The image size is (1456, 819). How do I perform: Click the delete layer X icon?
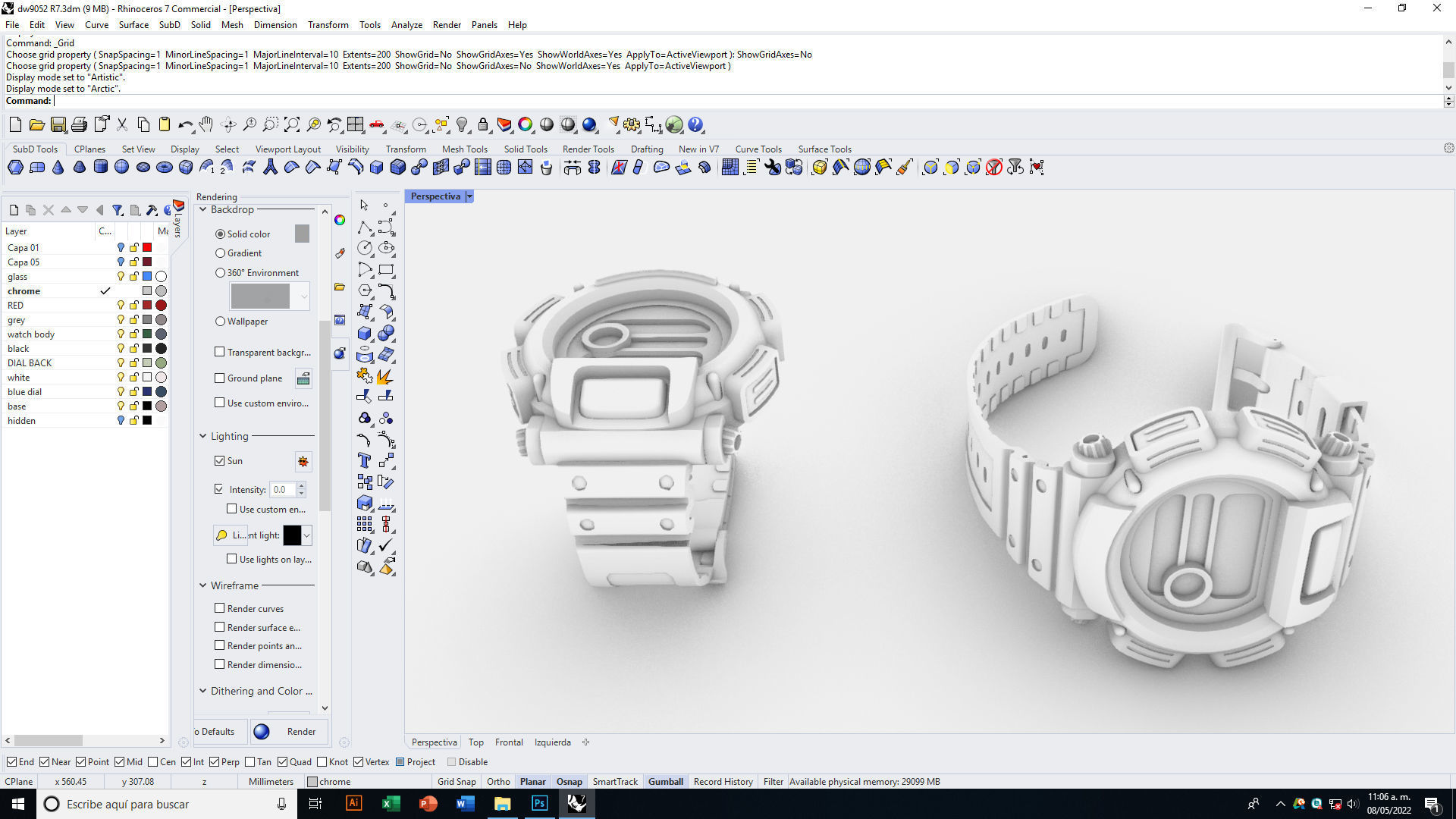tap(49, 210)
